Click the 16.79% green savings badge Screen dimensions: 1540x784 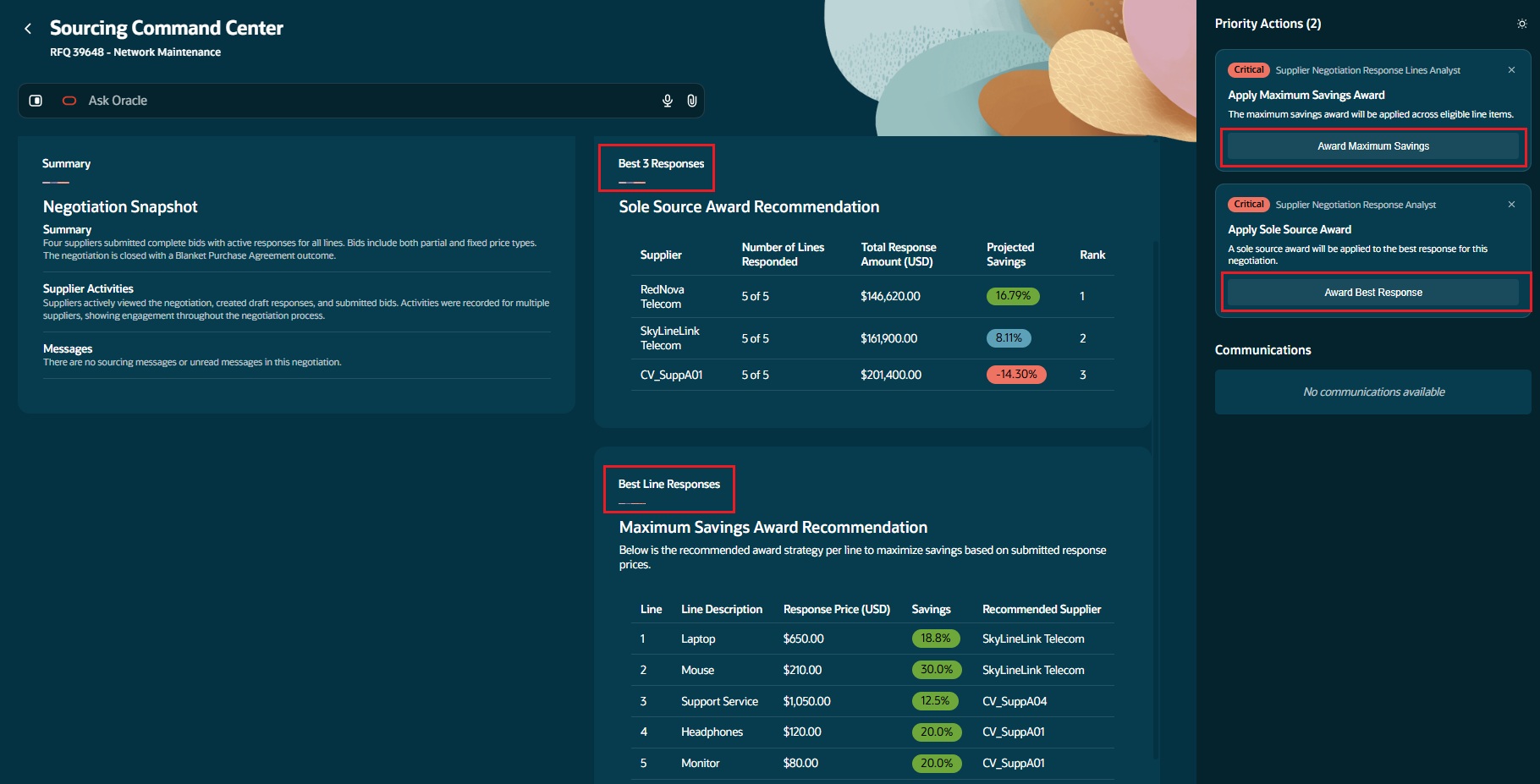point(1013,296)
